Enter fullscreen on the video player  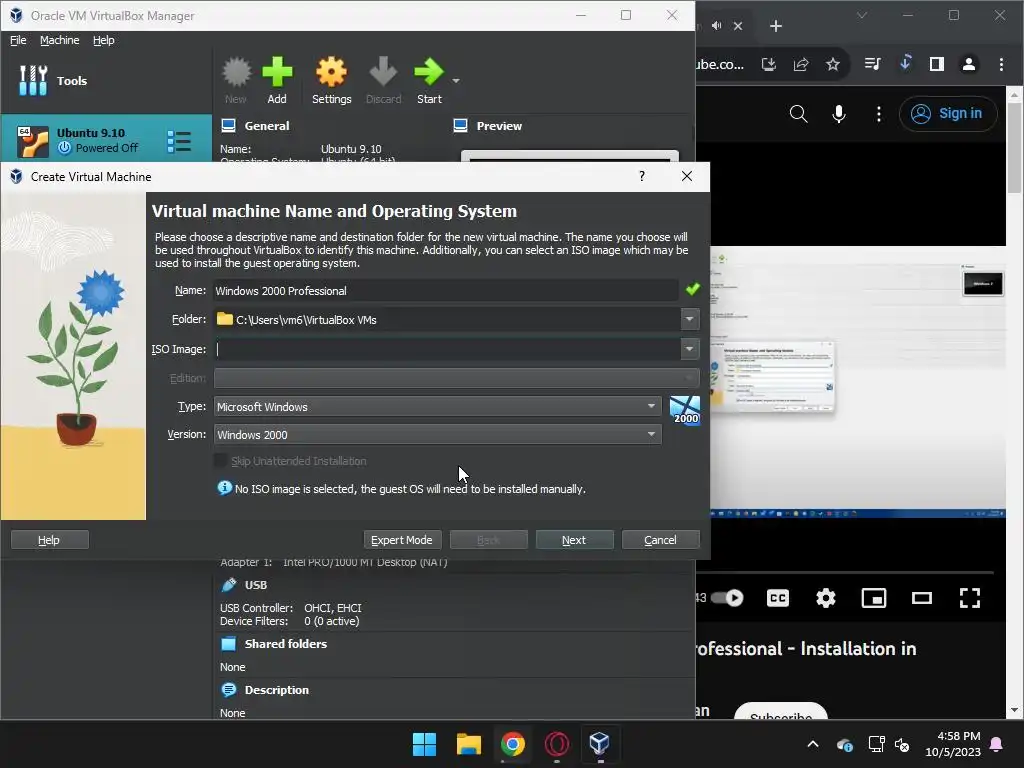click(x=970, y=598)
